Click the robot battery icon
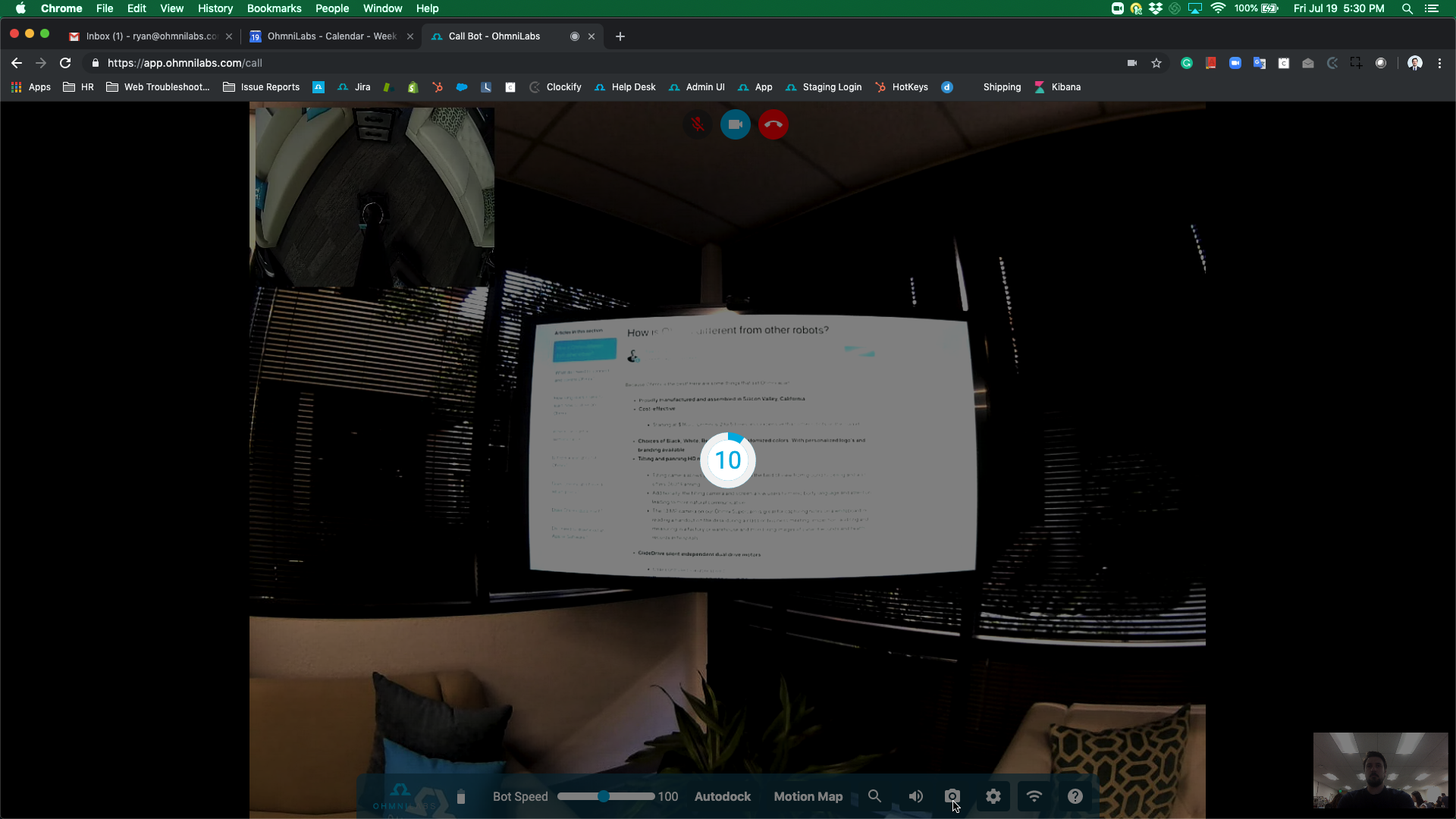This screenshot has width=1456, height=819. click(461, 796)
